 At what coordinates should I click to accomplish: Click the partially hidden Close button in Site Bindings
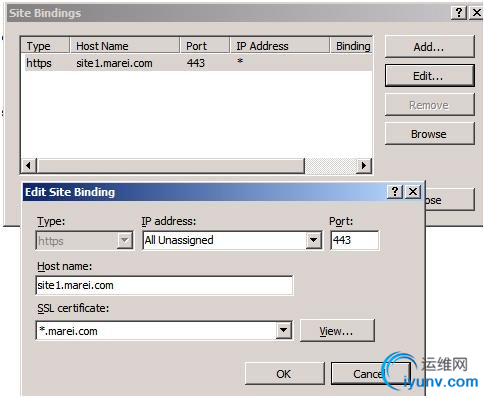(450, 200)
